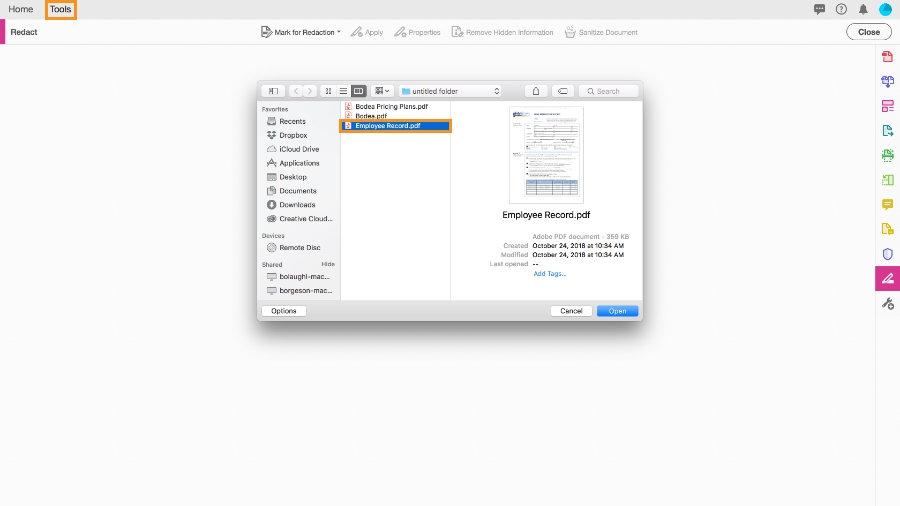The image size is (900, 506).
Task: Select the Redact tool in right sidebar
Action: (x=887, y=279)
